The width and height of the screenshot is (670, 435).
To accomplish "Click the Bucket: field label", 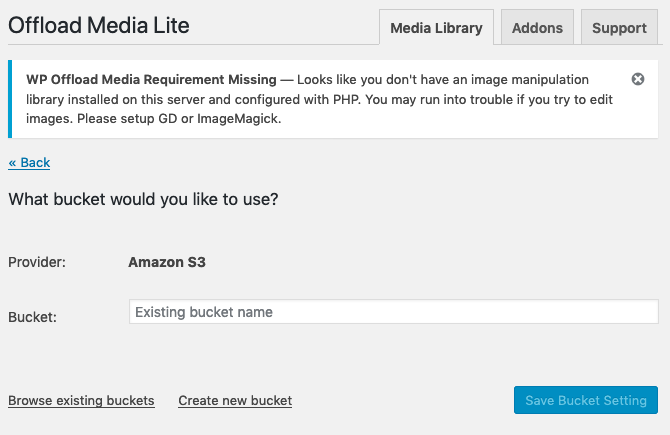I will click(32, 317).
